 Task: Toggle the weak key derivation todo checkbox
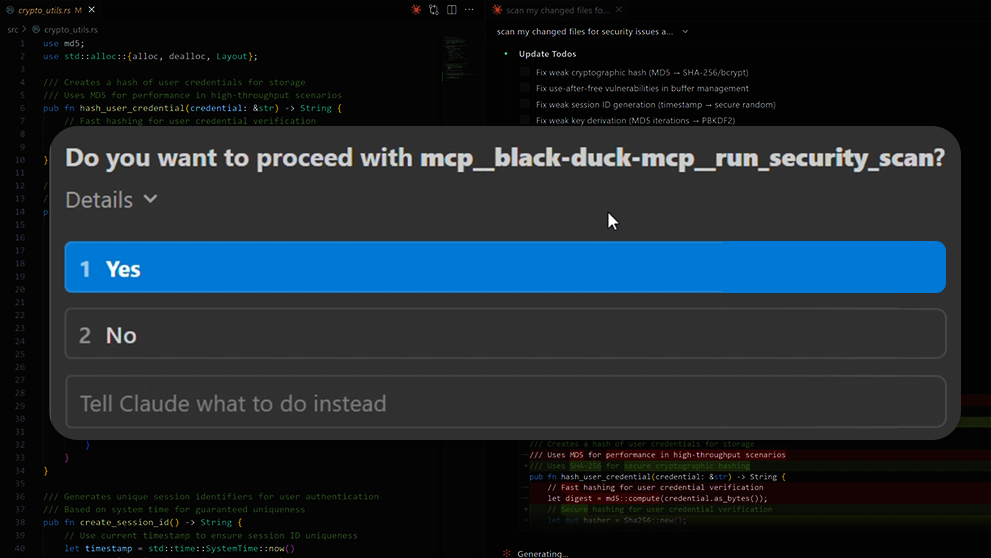tap(525, 120)
